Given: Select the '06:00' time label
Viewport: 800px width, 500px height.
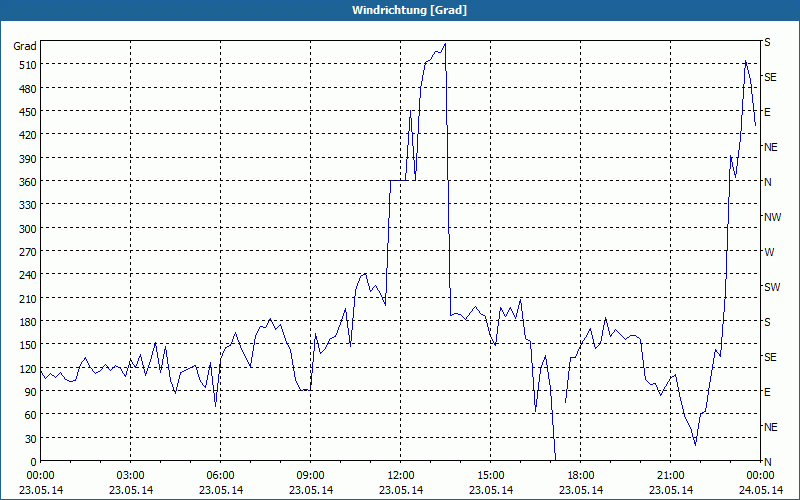Looking at the screenshot, I should point(220,476).
